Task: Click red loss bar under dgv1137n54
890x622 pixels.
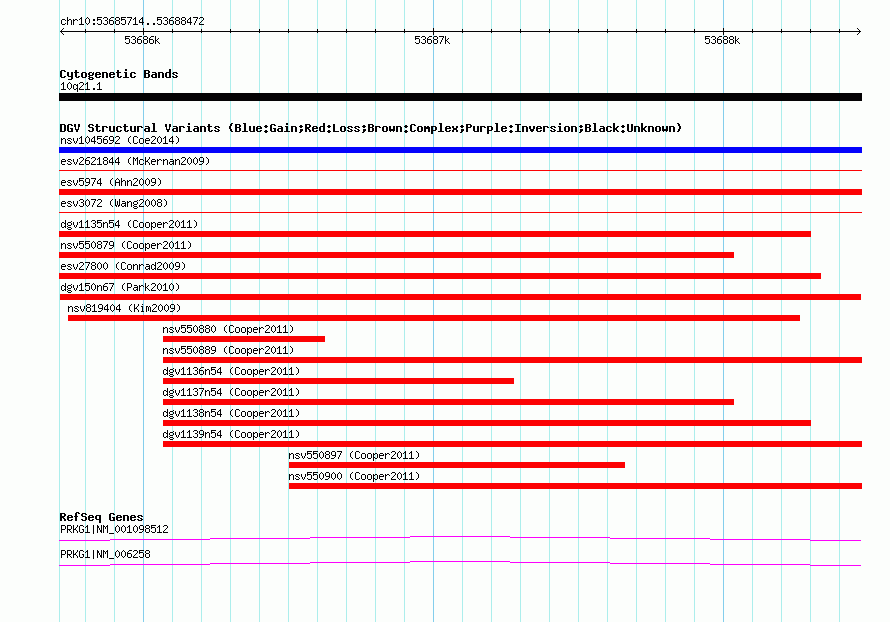Action: 448,402
